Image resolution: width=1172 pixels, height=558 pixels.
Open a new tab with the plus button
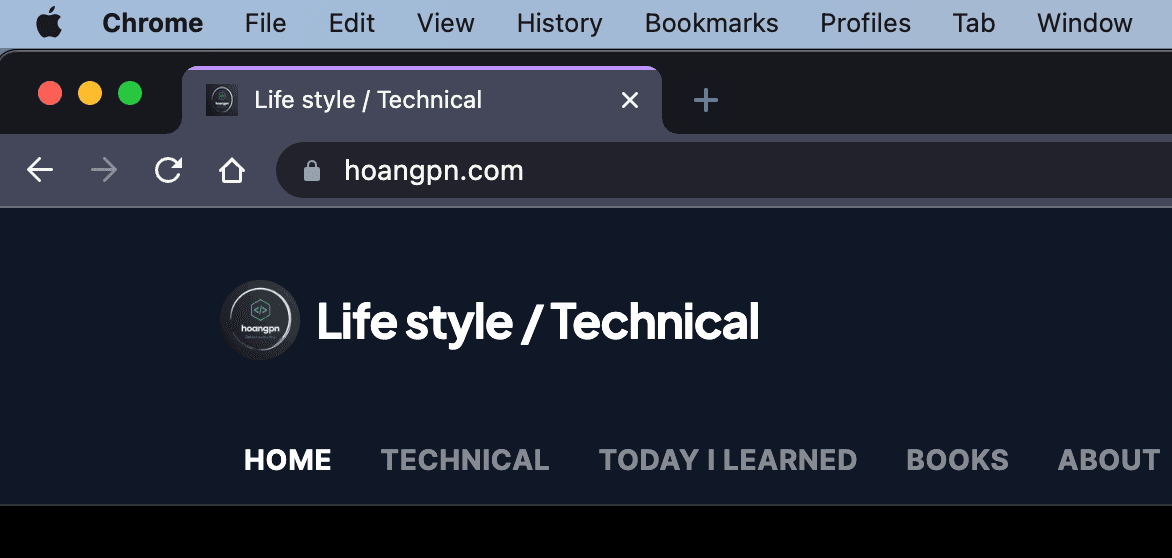(x=706, y=100)
